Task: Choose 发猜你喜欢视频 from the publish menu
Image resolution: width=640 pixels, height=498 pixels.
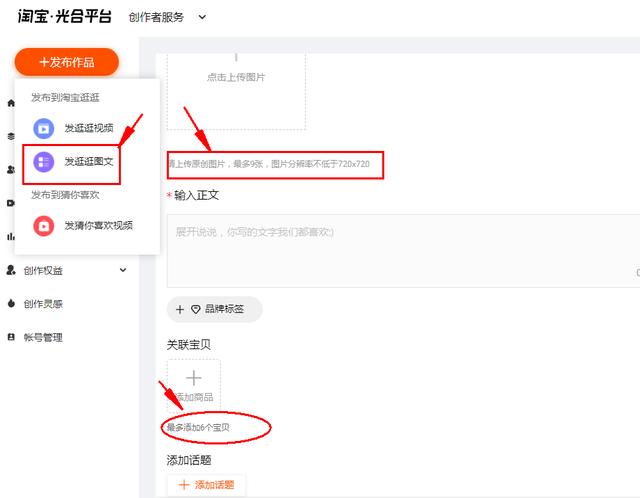Action: pyautogui.click(x=98, y=225)
